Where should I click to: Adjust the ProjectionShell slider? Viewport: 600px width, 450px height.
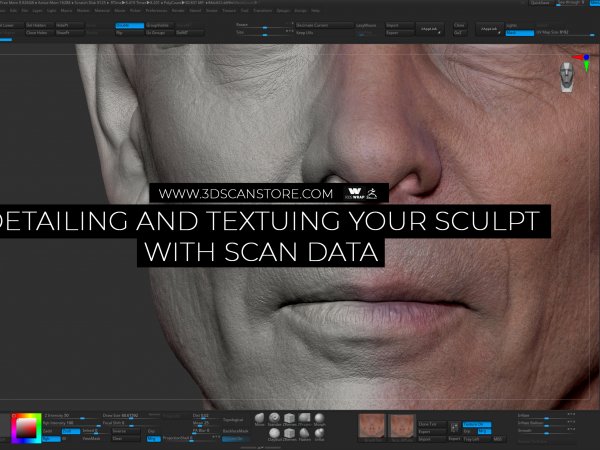pos(189,439)
